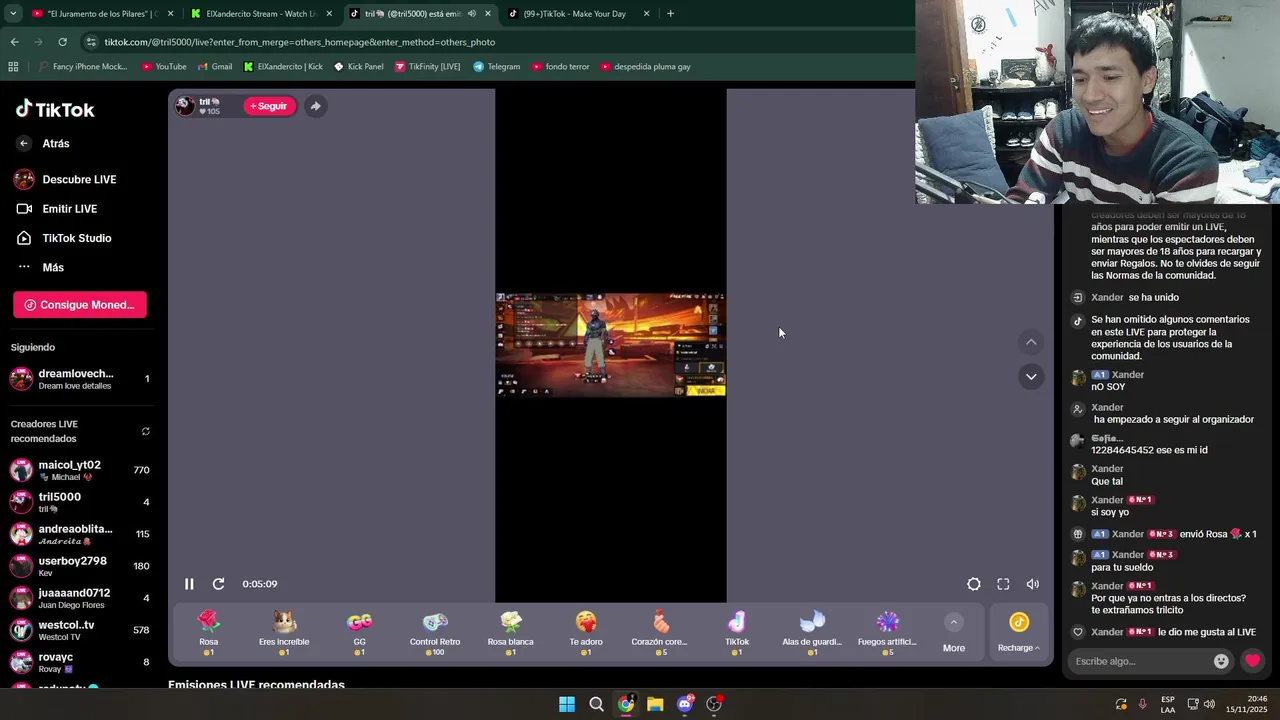Viewport: 1280px width, 720px height.
Task: Open Windows Start menu
Action: (x=567, y=704)
